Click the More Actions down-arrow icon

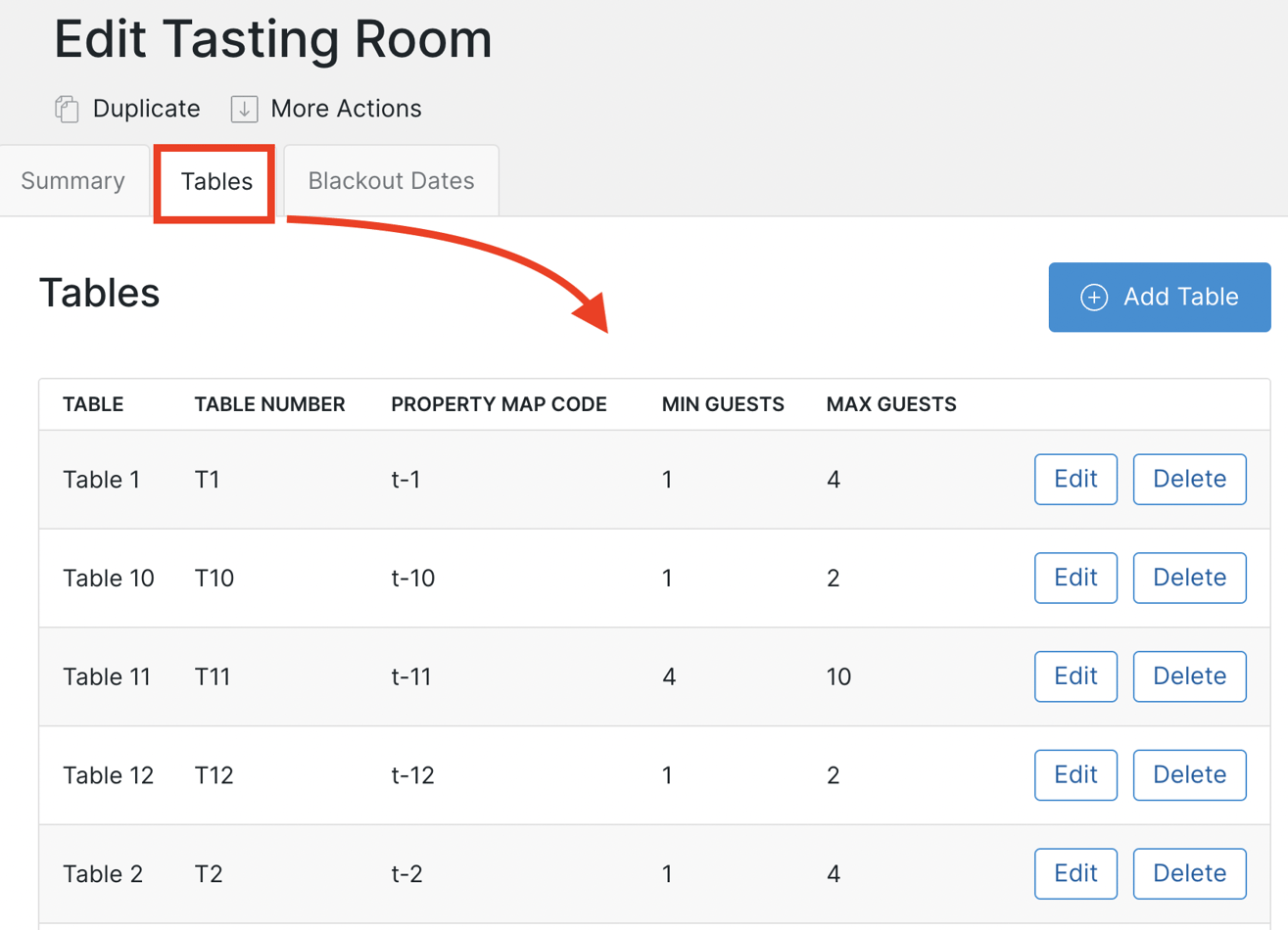(x=244, y=109)
